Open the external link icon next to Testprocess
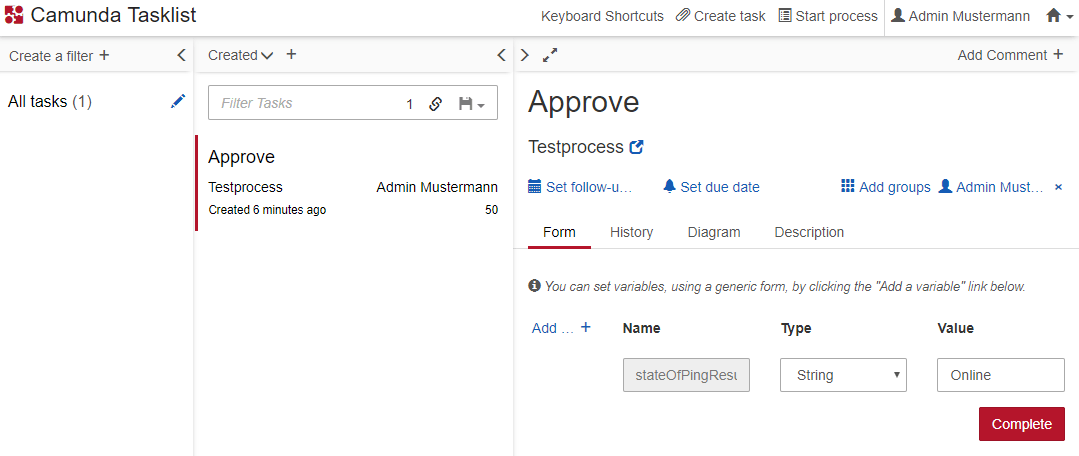 coord(637,147)
